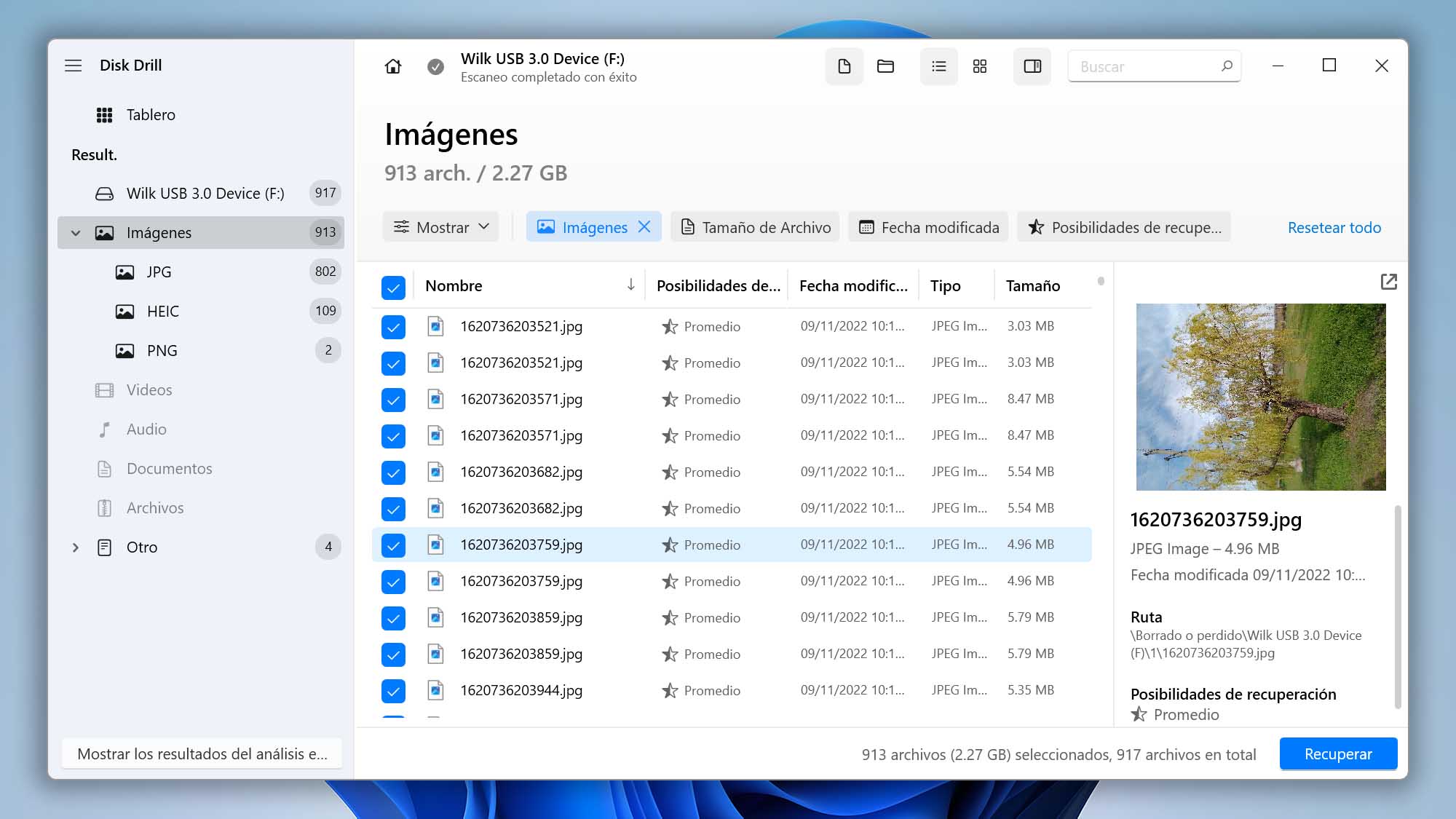Expand the Otro tree chevron
This screenshot has width=1456, height=819.
tap(76, 547)
